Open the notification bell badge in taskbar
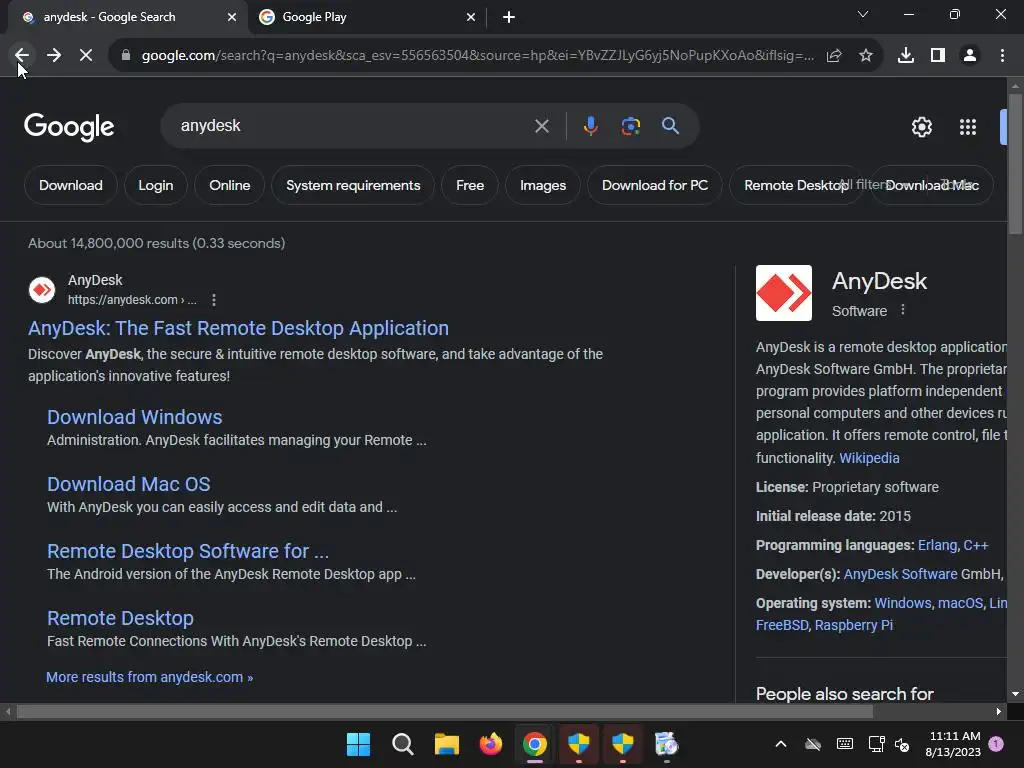This screenshot has width=1024, height=768. (x=996, y=744)
